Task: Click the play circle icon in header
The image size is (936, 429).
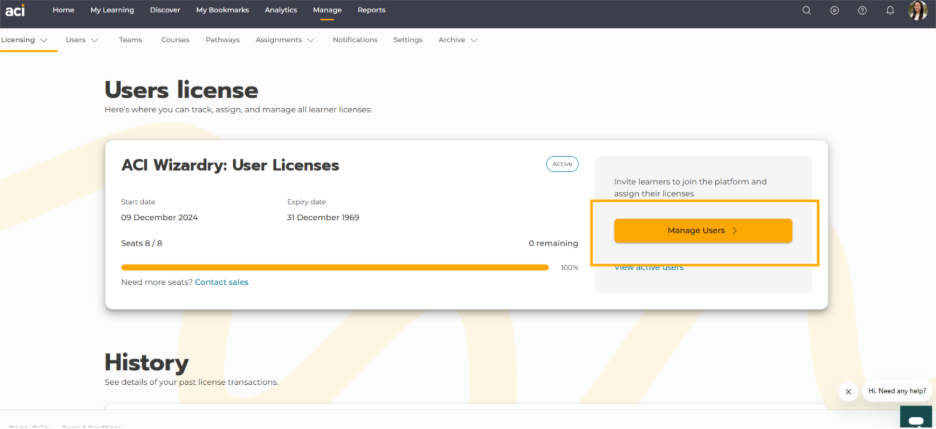Action: [835, 10]
